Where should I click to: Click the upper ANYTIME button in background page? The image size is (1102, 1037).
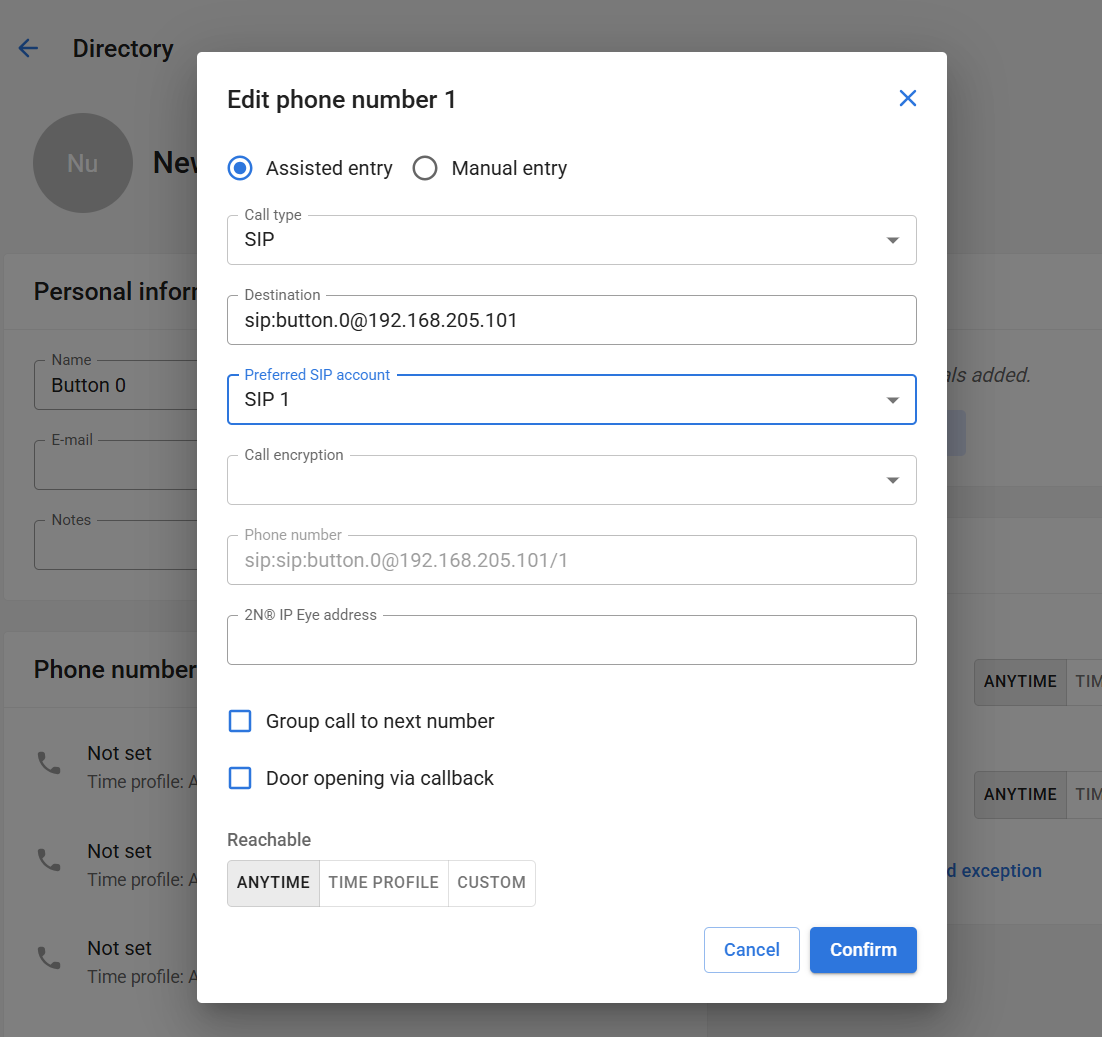click(1020, 681)
